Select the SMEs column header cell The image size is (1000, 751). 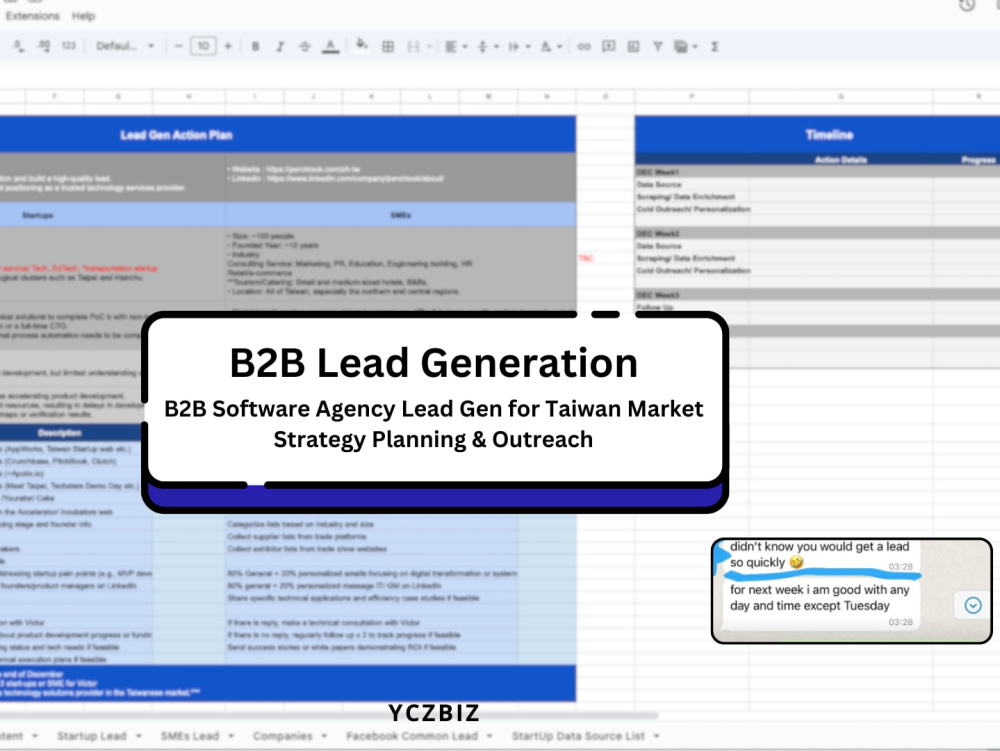tap(401, 215)
